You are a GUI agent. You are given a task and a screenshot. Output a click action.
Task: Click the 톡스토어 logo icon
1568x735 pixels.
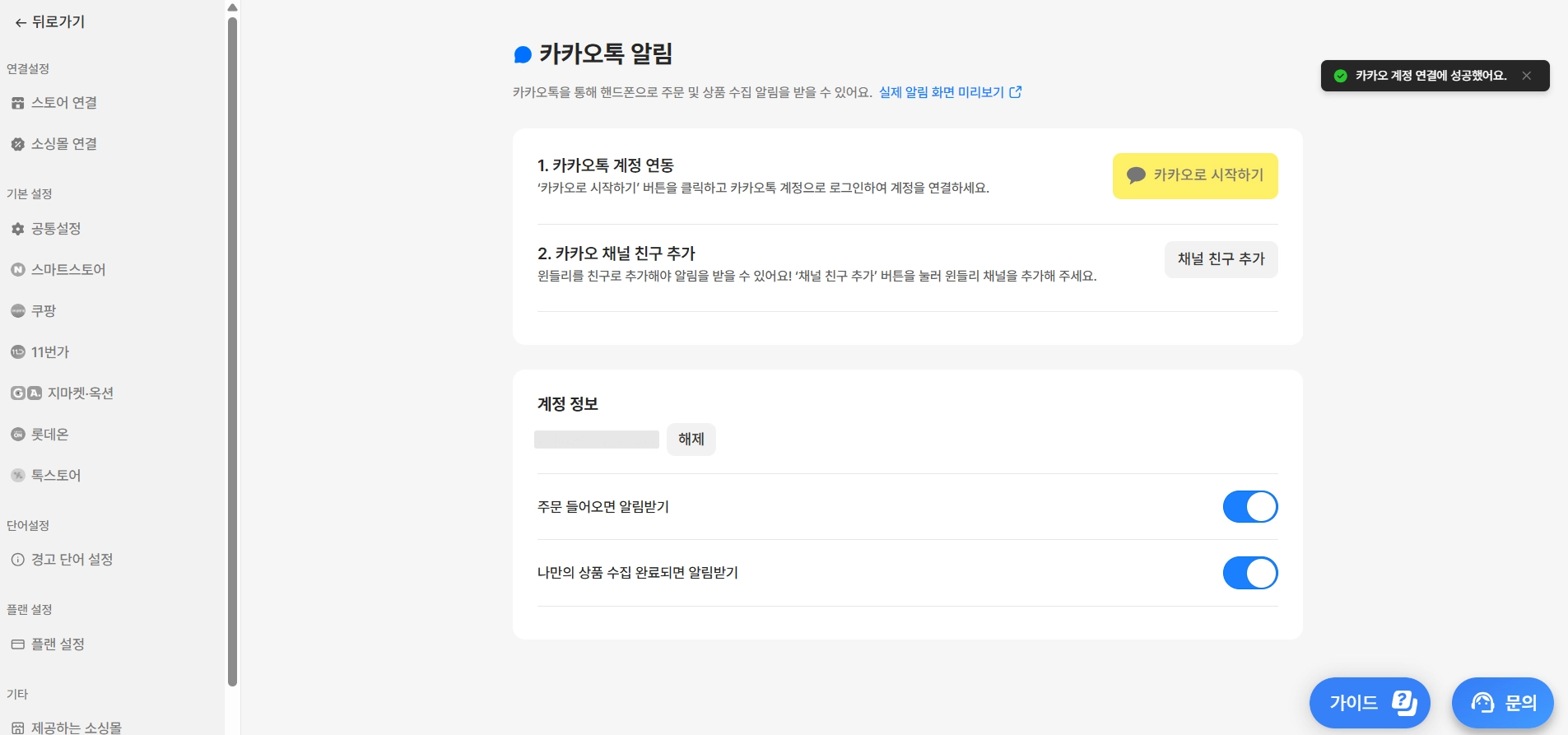(18, 476)
